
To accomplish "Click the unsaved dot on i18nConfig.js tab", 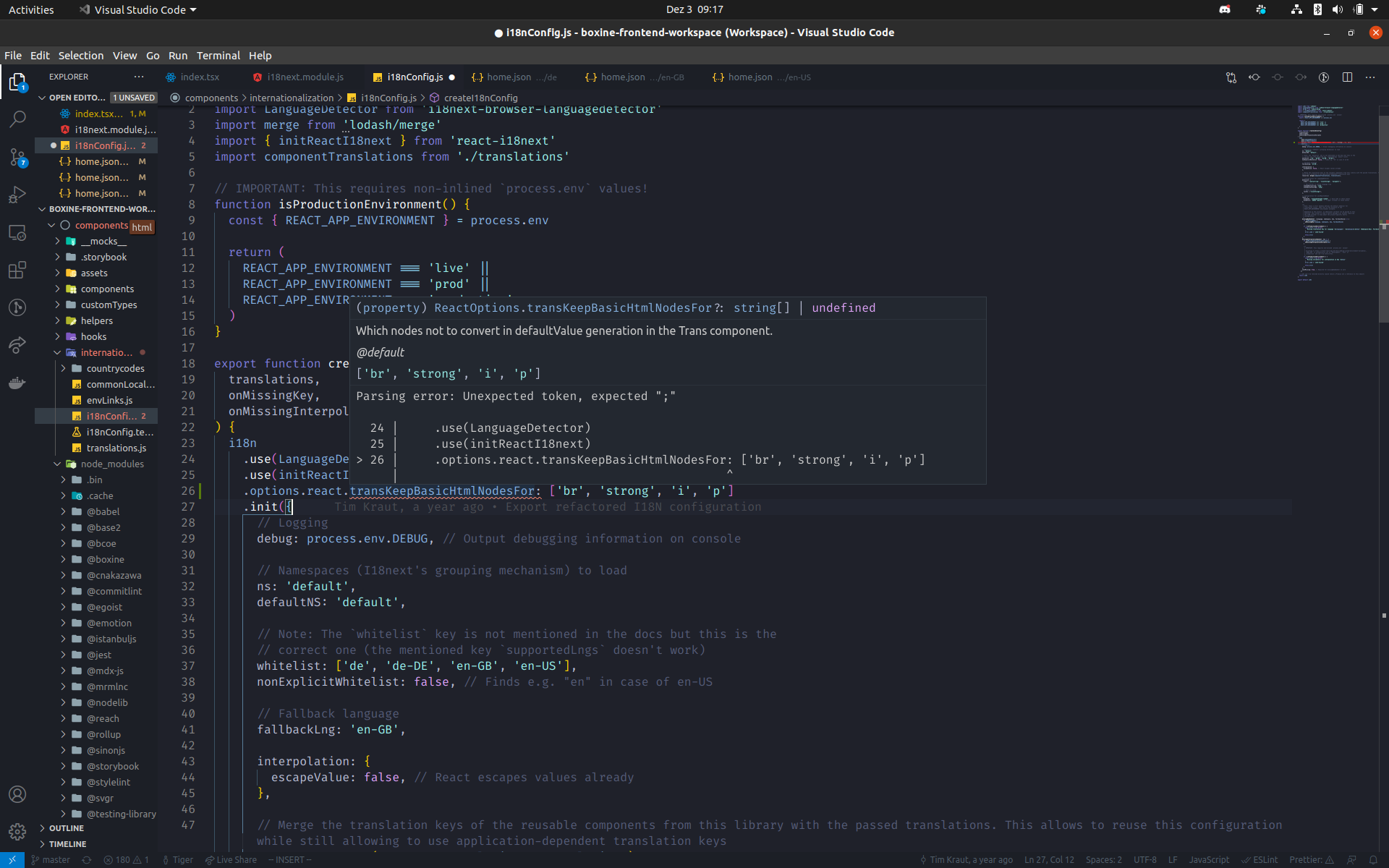I will pos(452,77).
